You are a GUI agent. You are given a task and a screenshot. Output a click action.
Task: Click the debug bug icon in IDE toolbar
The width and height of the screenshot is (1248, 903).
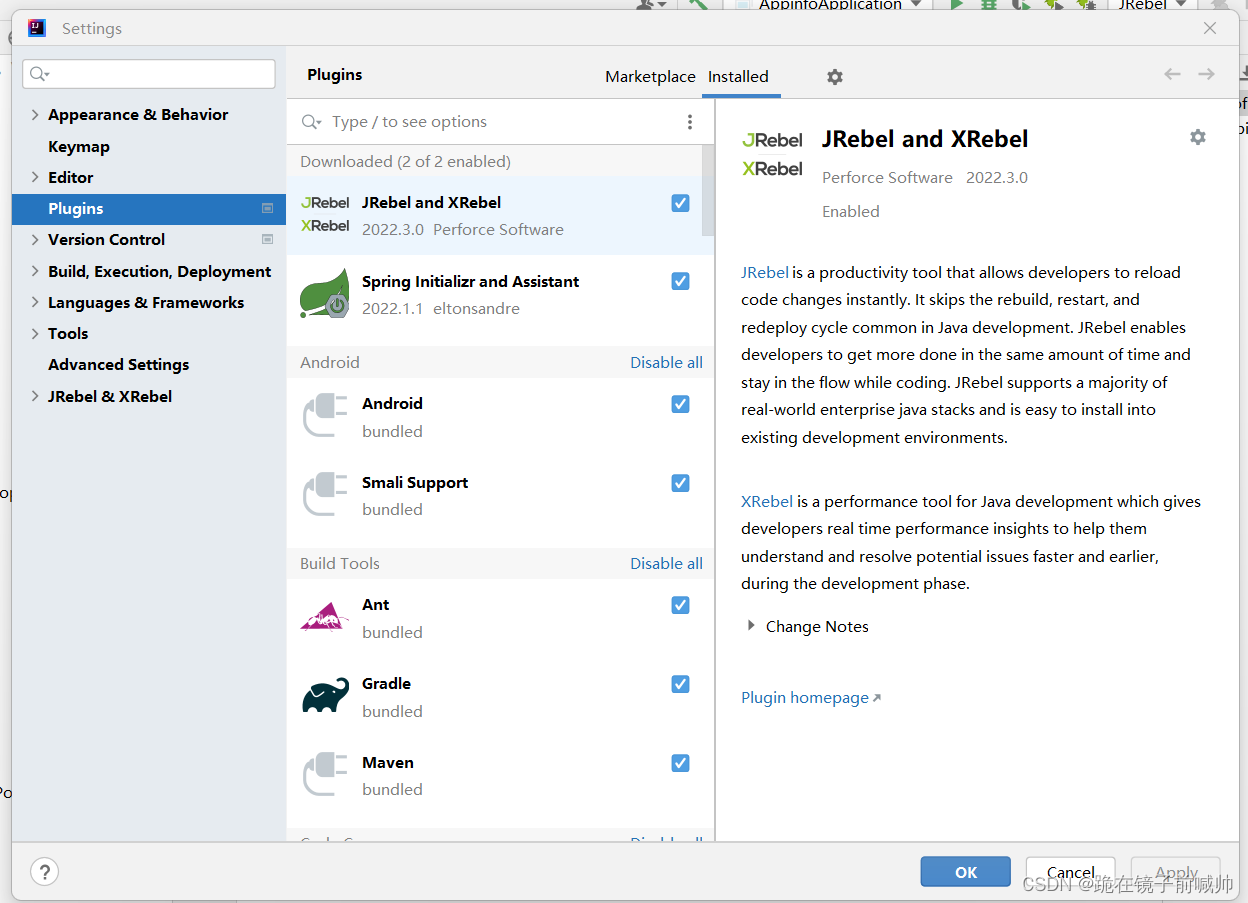tap(989, 5)
